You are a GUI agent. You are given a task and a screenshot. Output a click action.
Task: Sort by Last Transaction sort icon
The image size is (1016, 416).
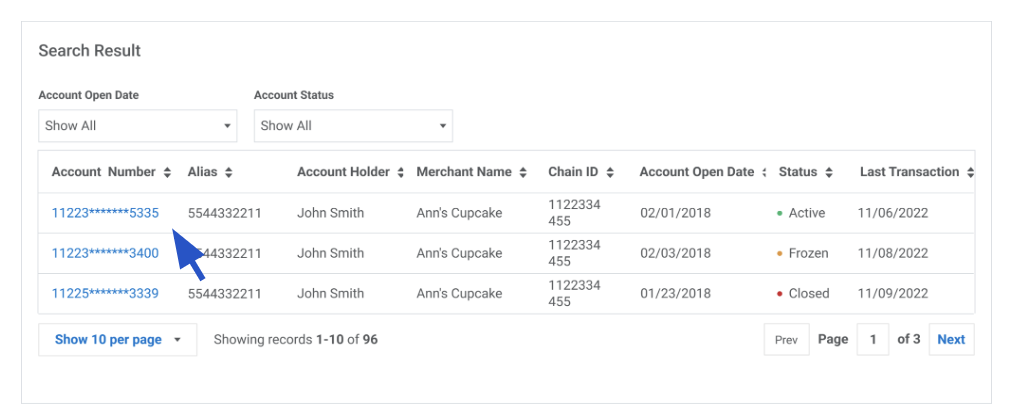click(970, 173)
